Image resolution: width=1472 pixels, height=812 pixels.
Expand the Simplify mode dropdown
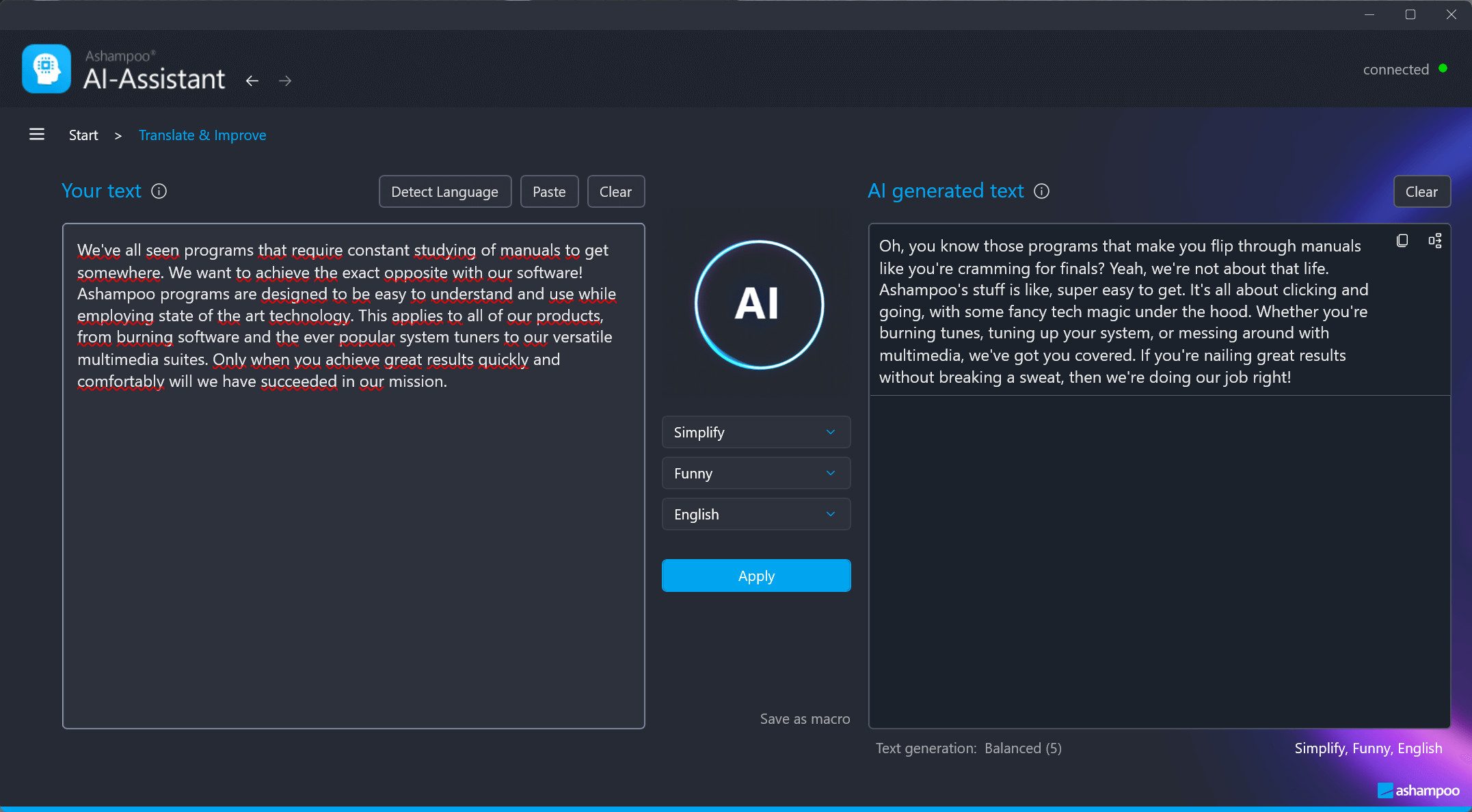coord(756,432)
